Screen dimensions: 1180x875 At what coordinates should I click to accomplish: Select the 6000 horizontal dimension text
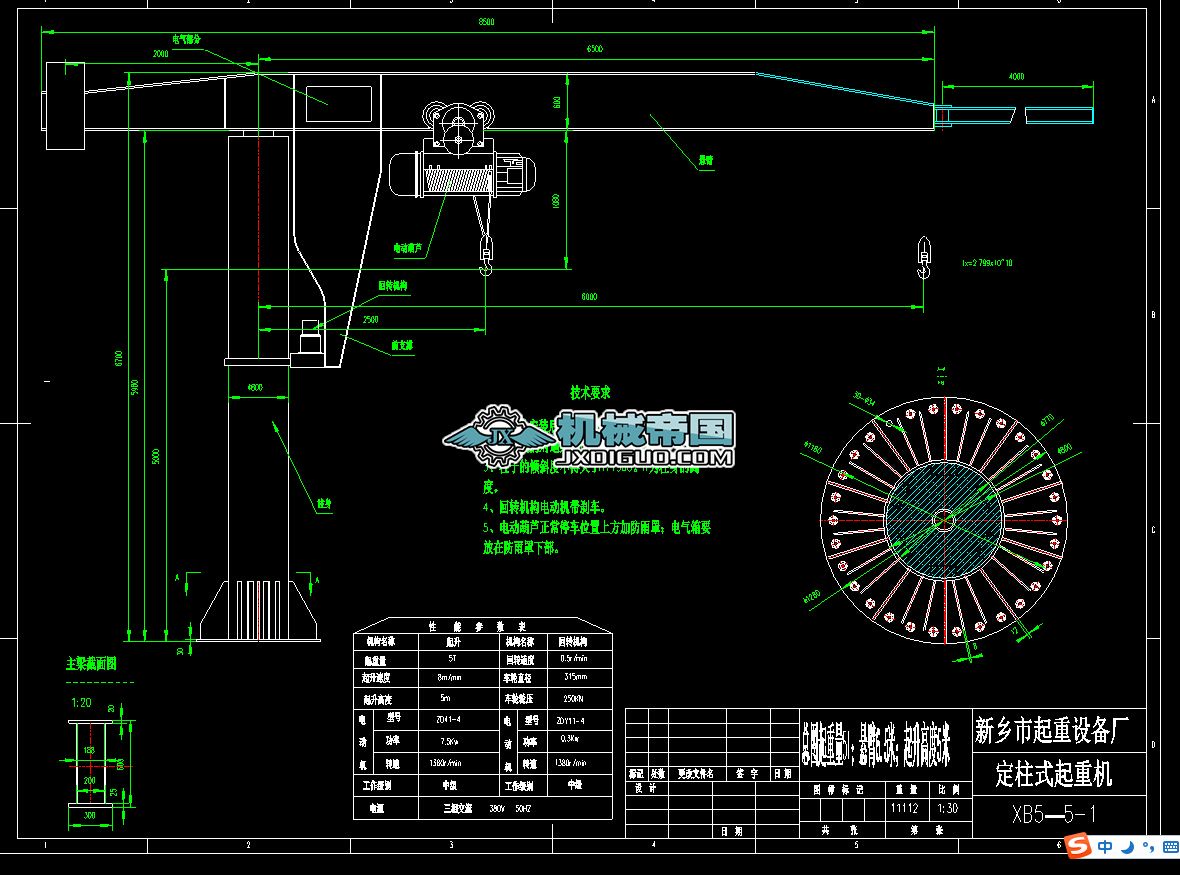tap(589, 297)
